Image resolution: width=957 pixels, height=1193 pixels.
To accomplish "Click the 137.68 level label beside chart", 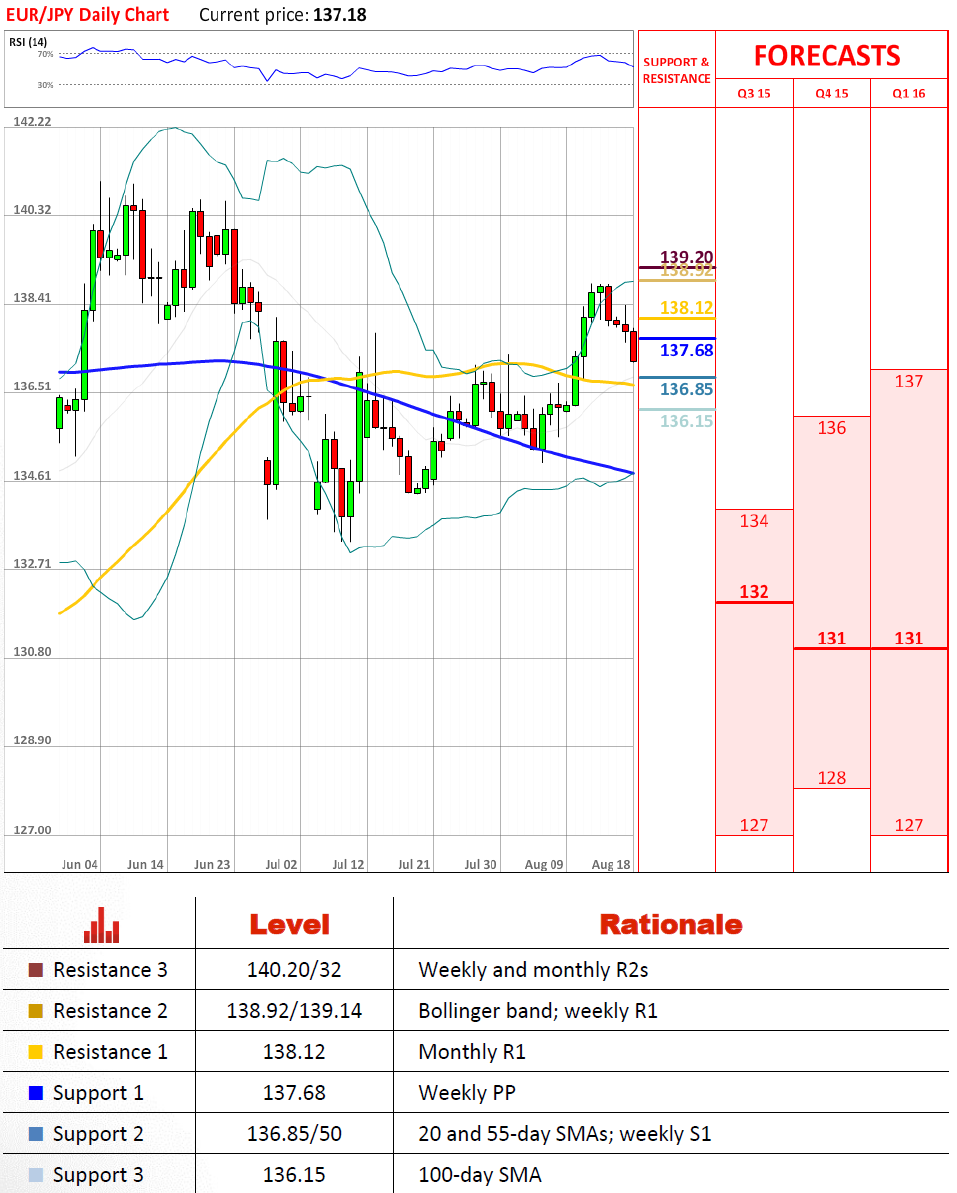I will (x=686, y=350).
